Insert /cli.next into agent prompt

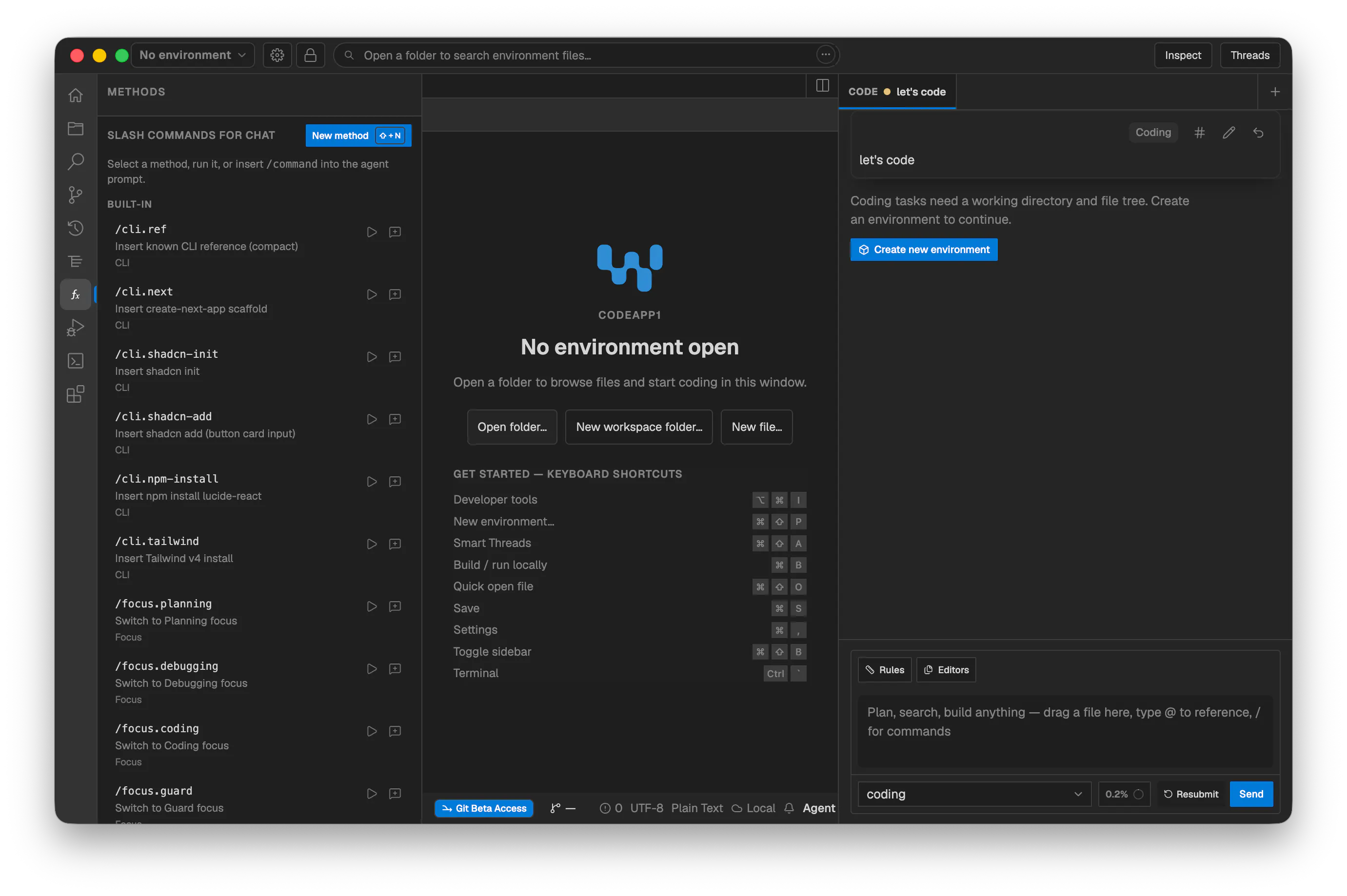(x=395, y=294)
